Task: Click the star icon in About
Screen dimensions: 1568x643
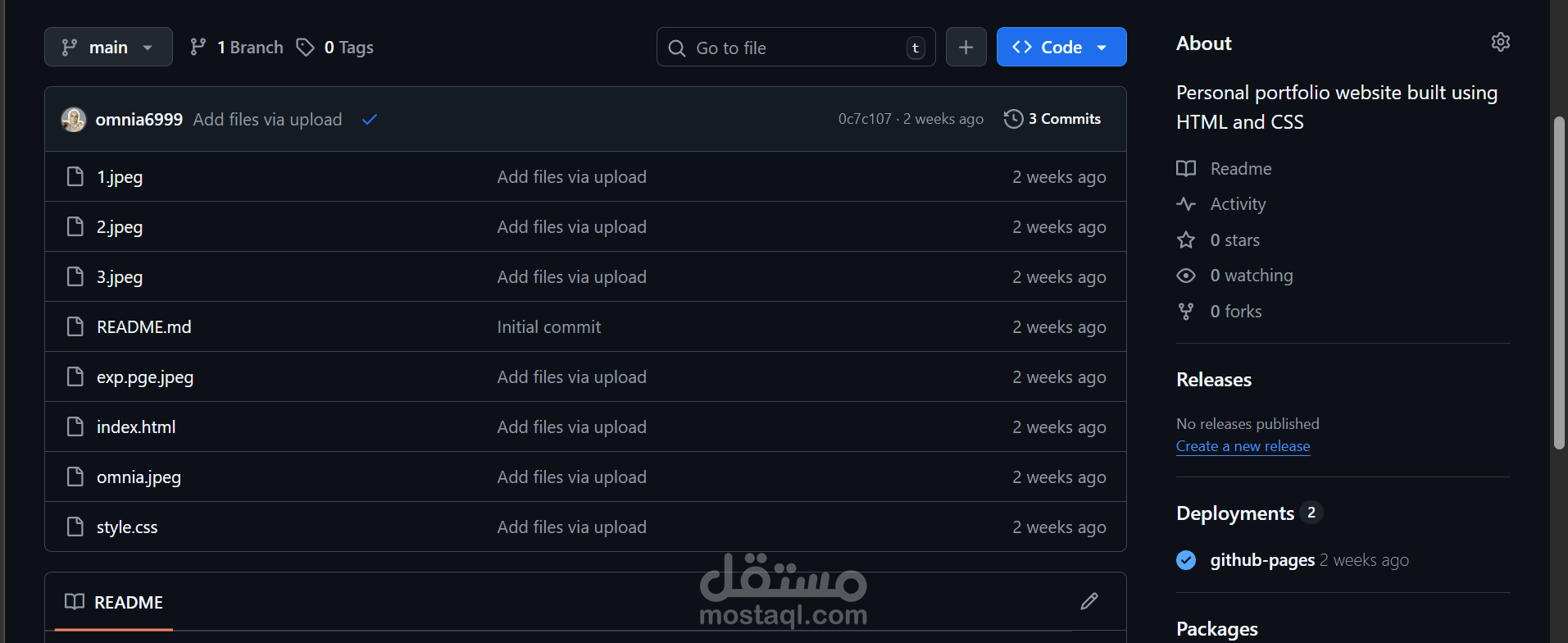Action: [x=1186, y=239]
